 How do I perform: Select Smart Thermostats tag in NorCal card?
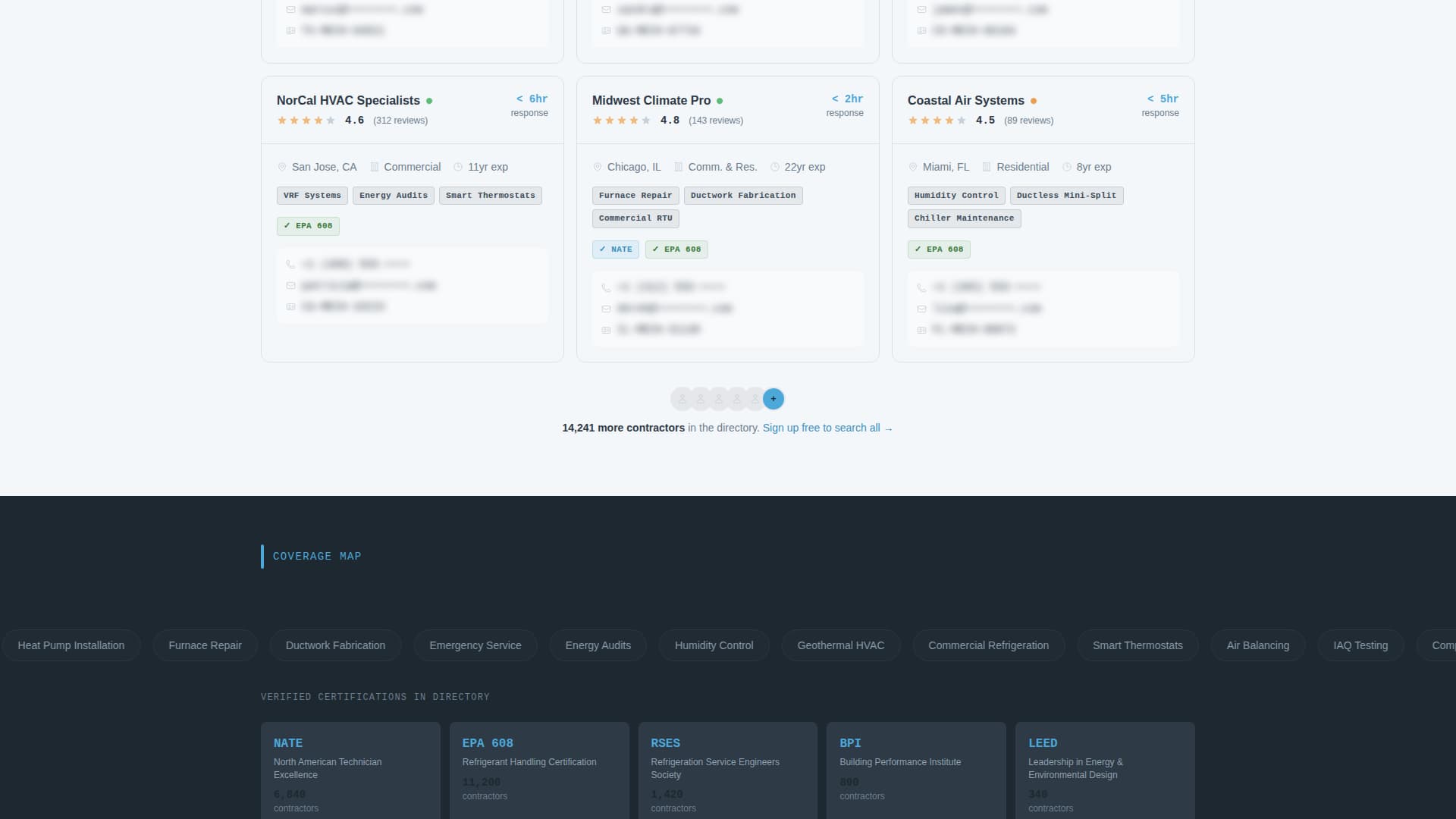click(491, 196)
